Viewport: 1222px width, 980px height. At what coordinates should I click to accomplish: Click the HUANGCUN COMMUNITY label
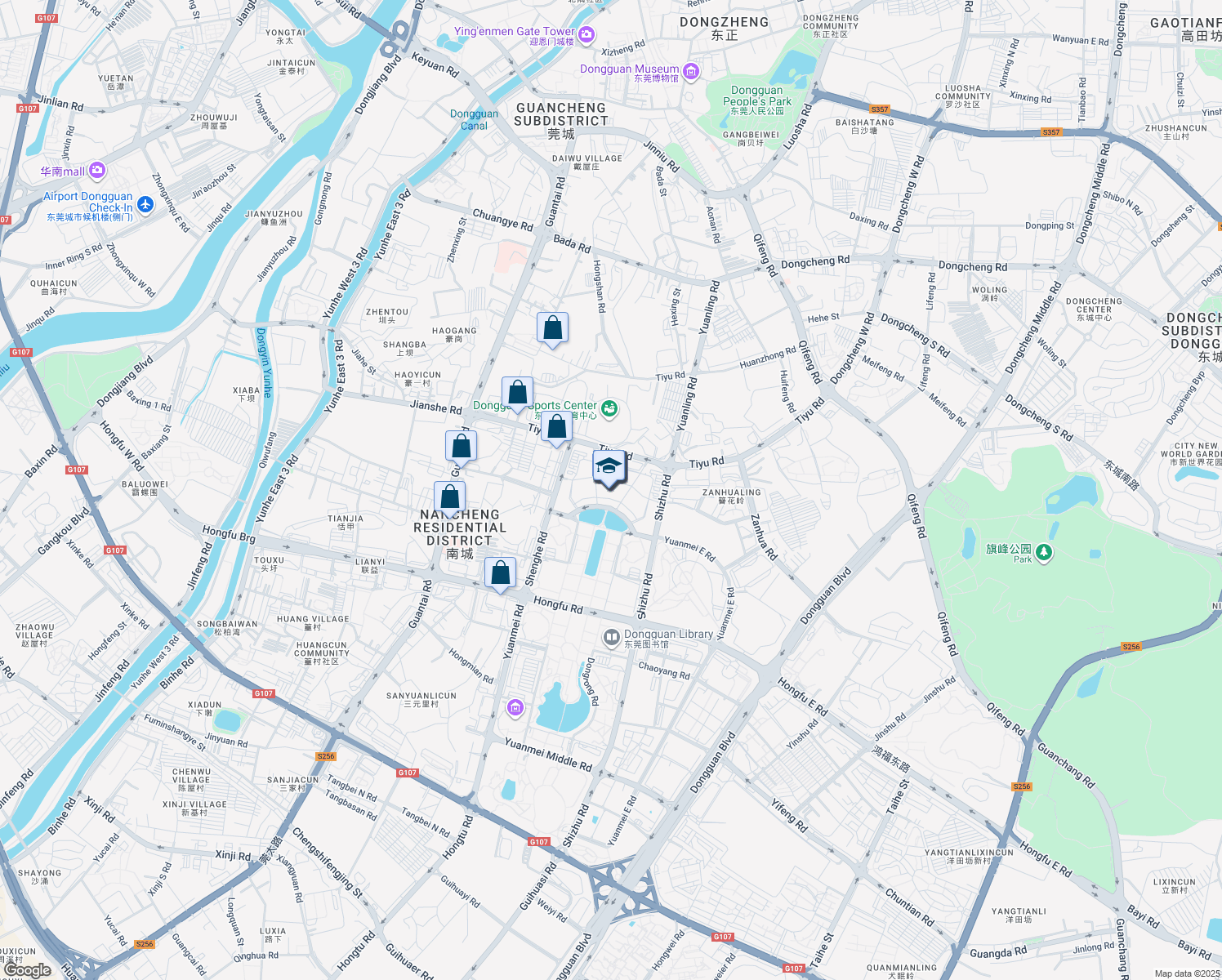322,653
